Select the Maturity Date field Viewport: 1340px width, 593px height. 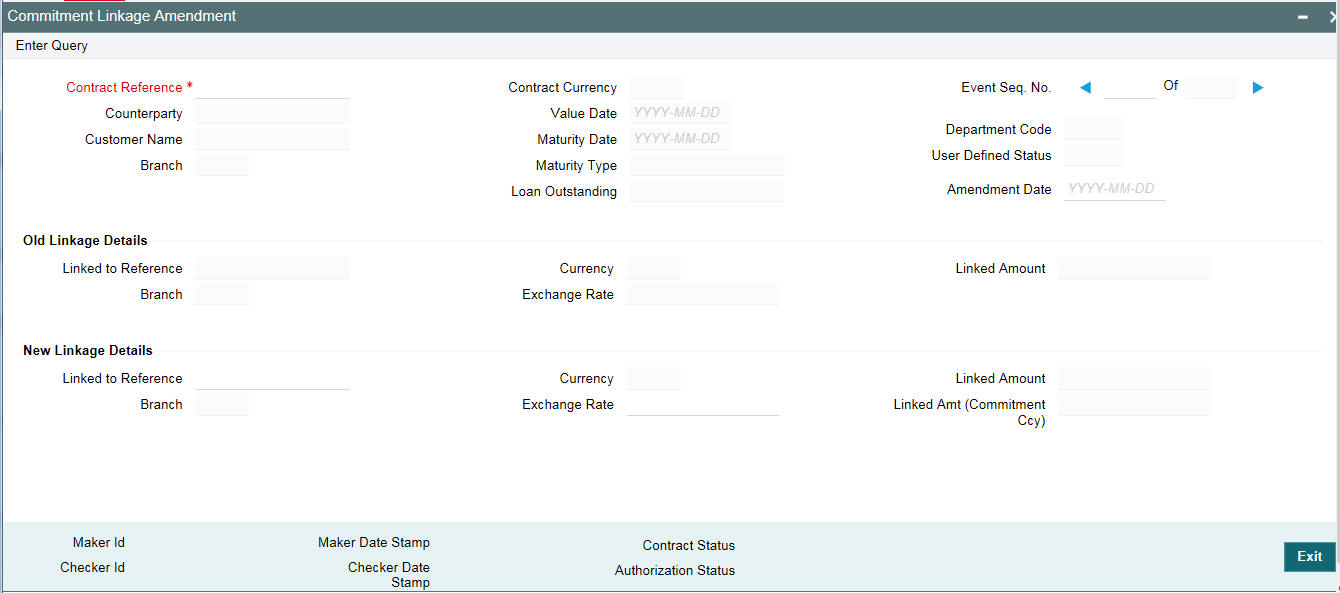[x=681, y=140]
